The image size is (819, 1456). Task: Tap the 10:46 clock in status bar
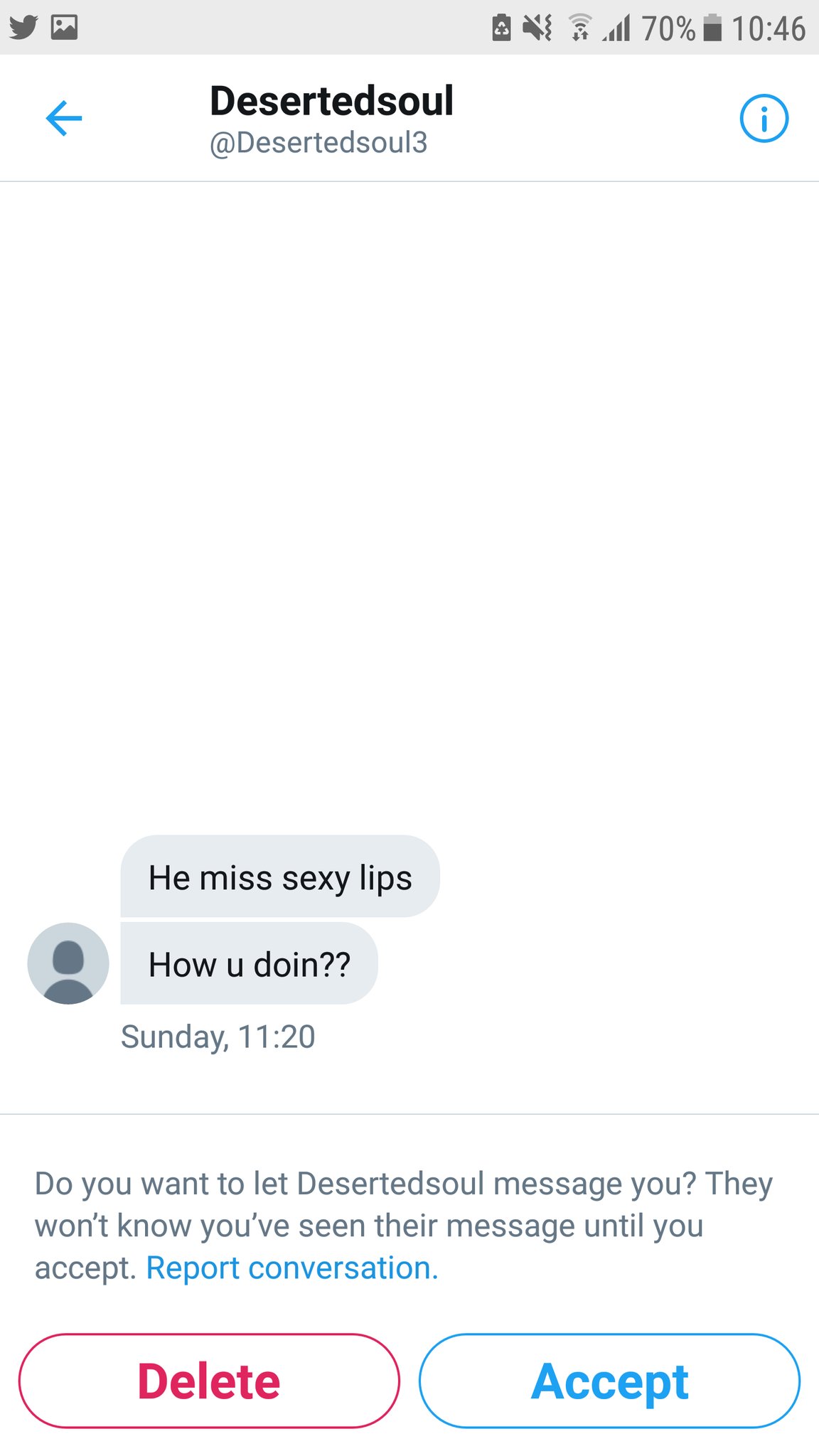tap(768, 28)
